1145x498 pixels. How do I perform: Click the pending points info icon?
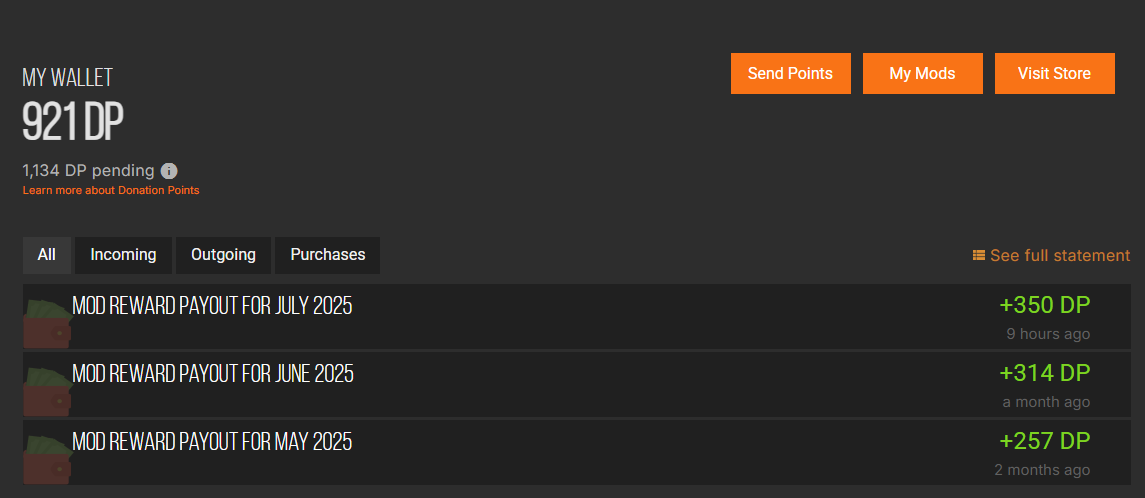tap(170, 171)
